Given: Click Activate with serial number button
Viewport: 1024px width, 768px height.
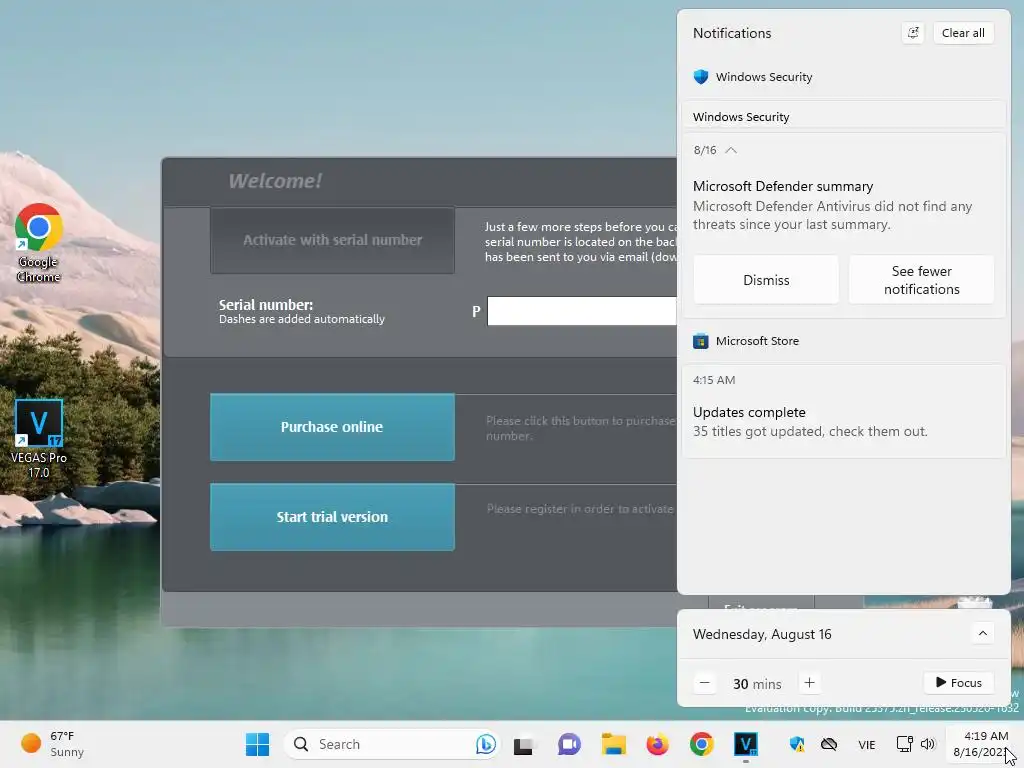Looking at the screenshot, I should point(332,240).
